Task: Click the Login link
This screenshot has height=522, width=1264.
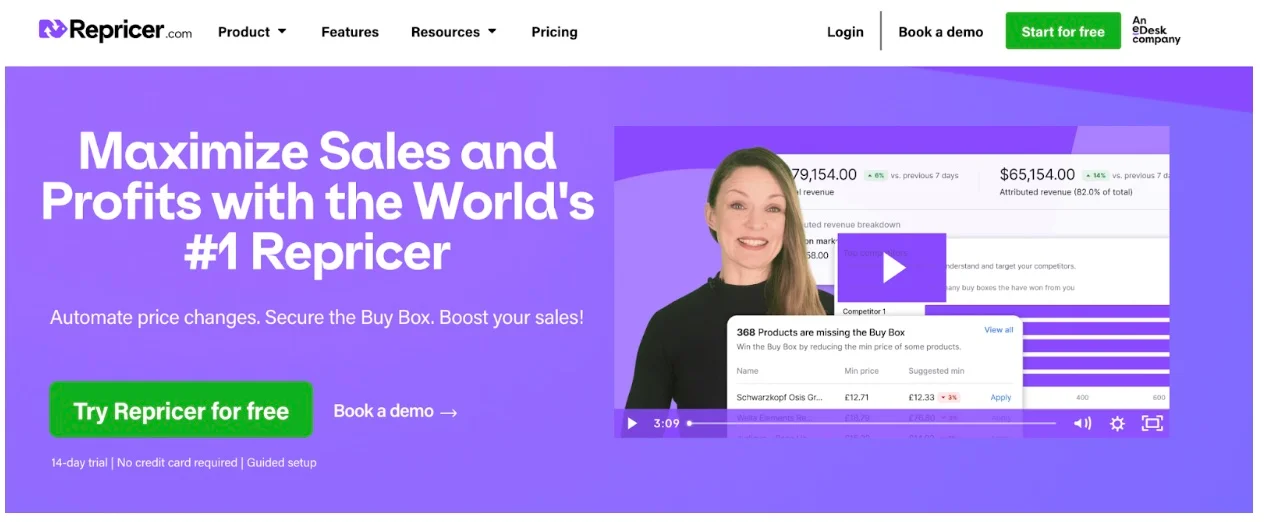Action: tap(845, 32)
